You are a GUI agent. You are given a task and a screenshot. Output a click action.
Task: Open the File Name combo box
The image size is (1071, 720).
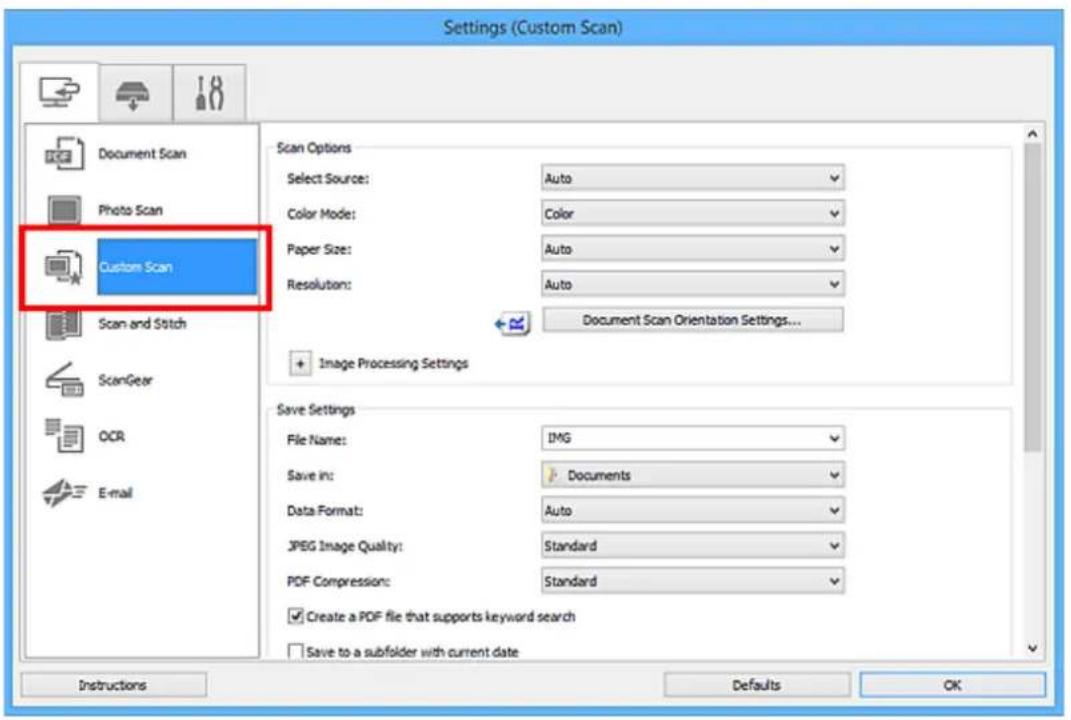[x=693, y=439]
